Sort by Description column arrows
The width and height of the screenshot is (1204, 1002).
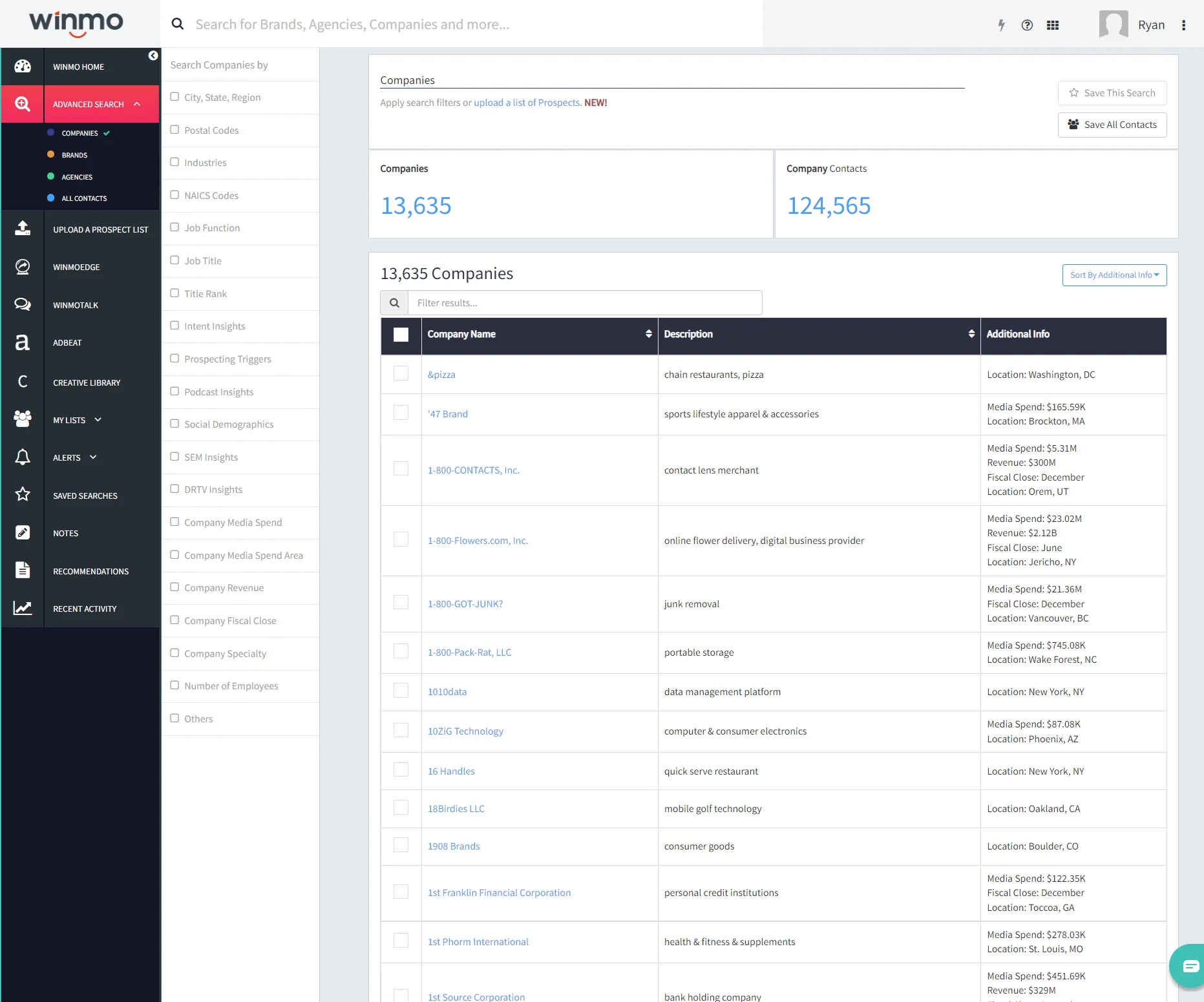[x=971, y=334]
